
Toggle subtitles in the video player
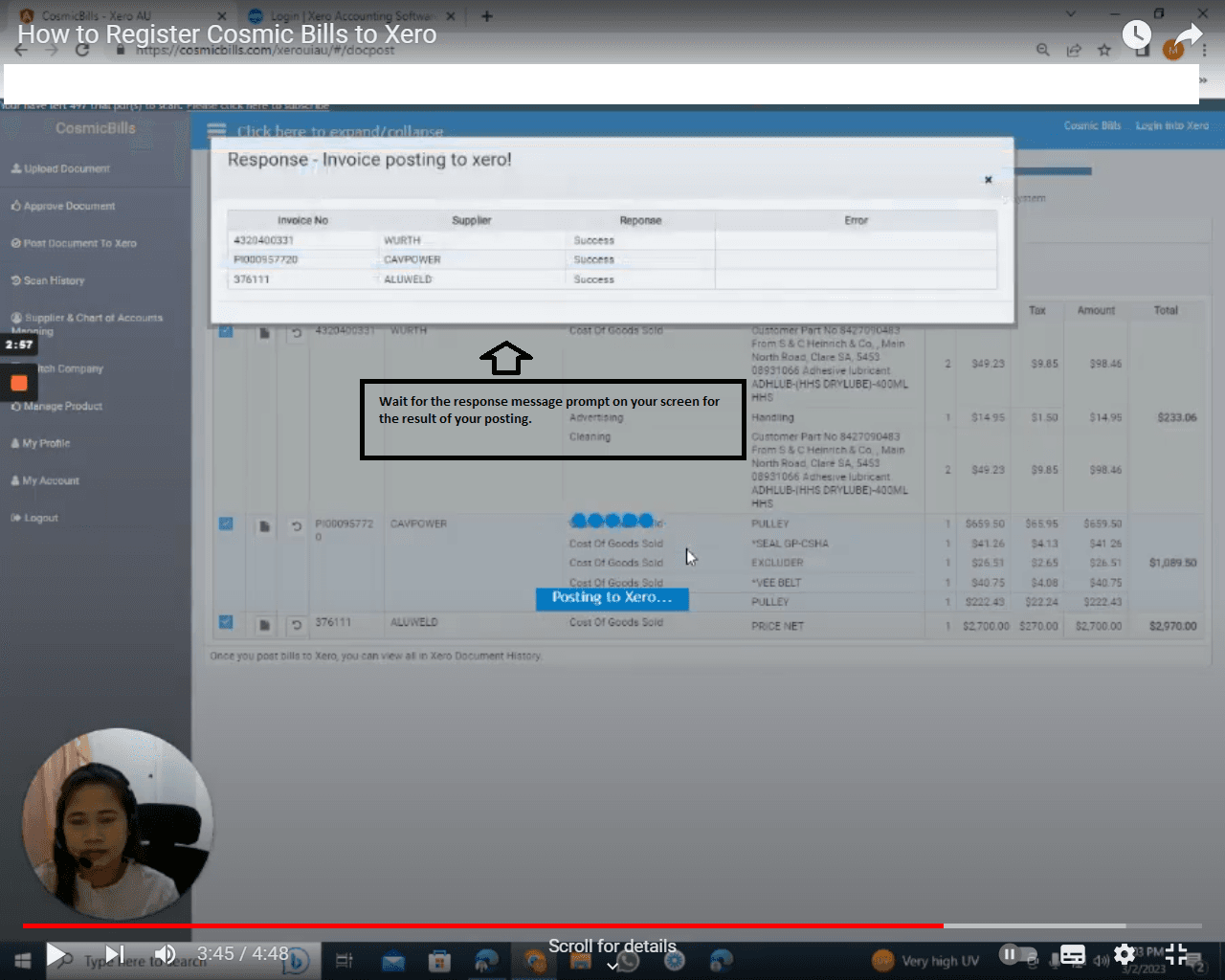(x=1073, y=954)
